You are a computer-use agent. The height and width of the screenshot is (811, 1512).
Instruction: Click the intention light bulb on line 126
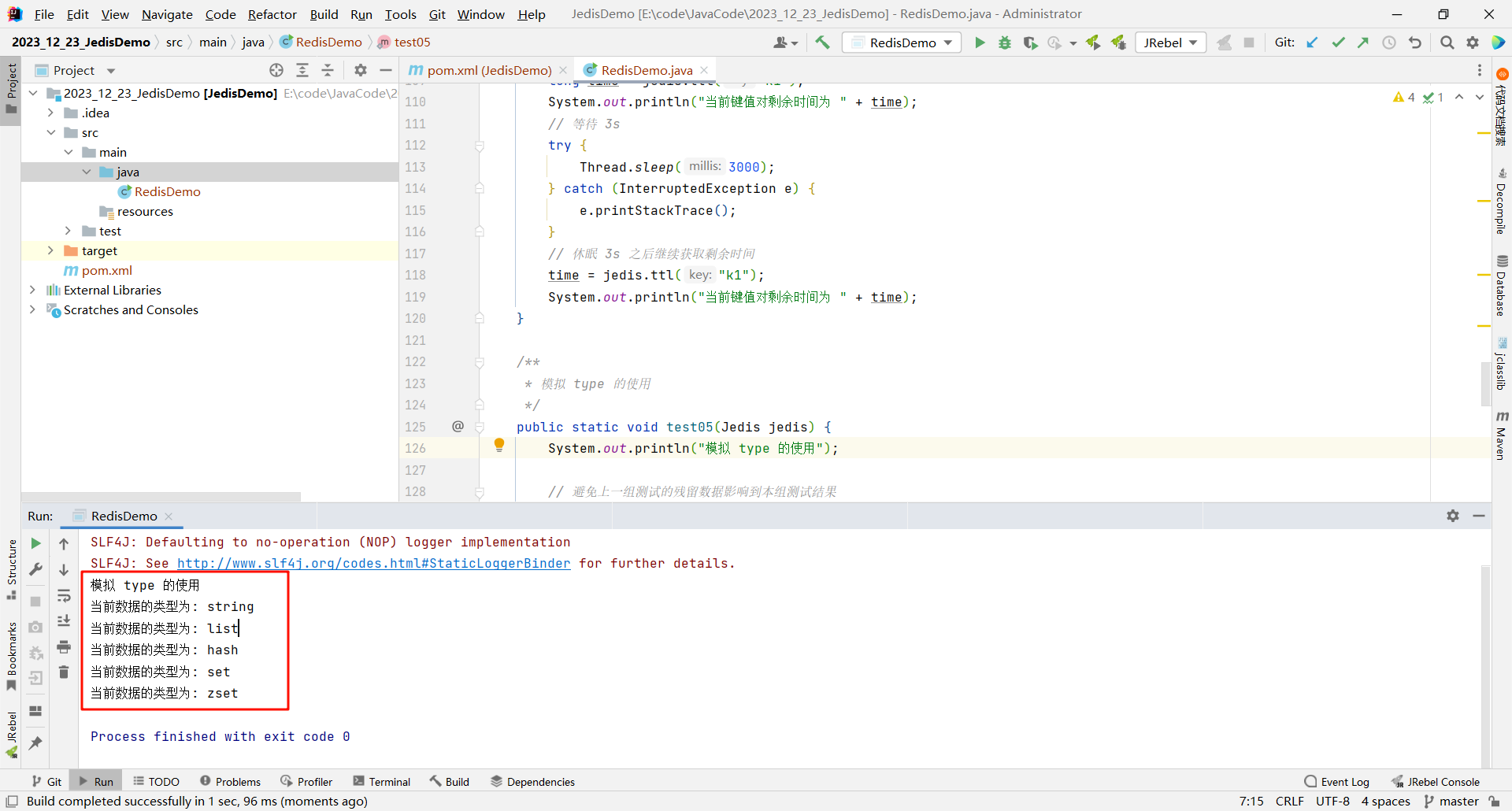pos(499,446)
